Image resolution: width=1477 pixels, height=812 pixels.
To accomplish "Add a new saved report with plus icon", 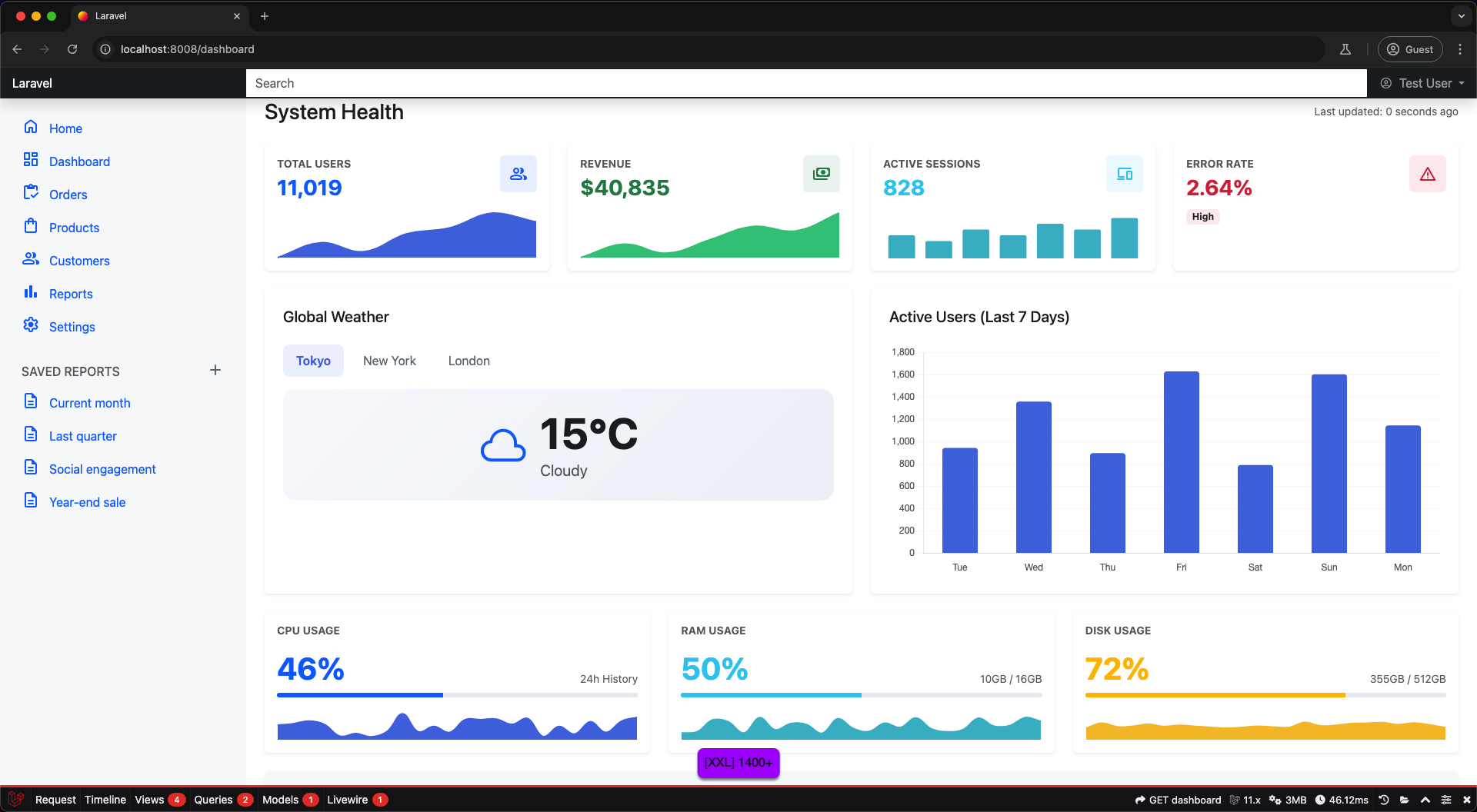I will [215, 370].
